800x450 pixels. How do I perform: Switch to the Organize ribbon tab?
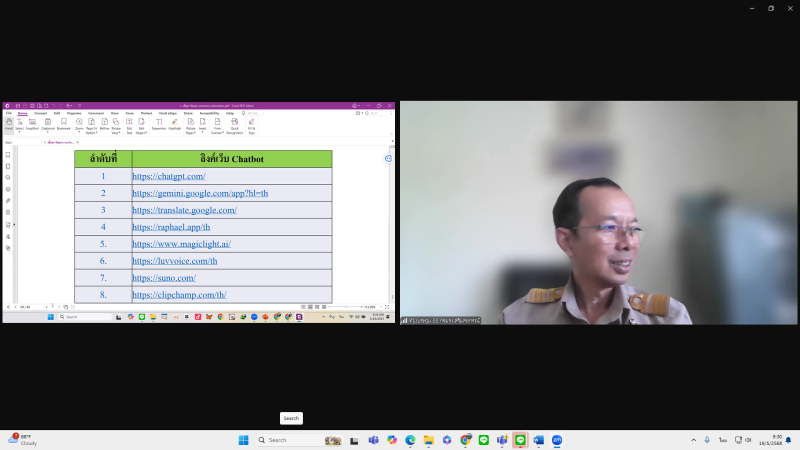(x=74, y=113)
